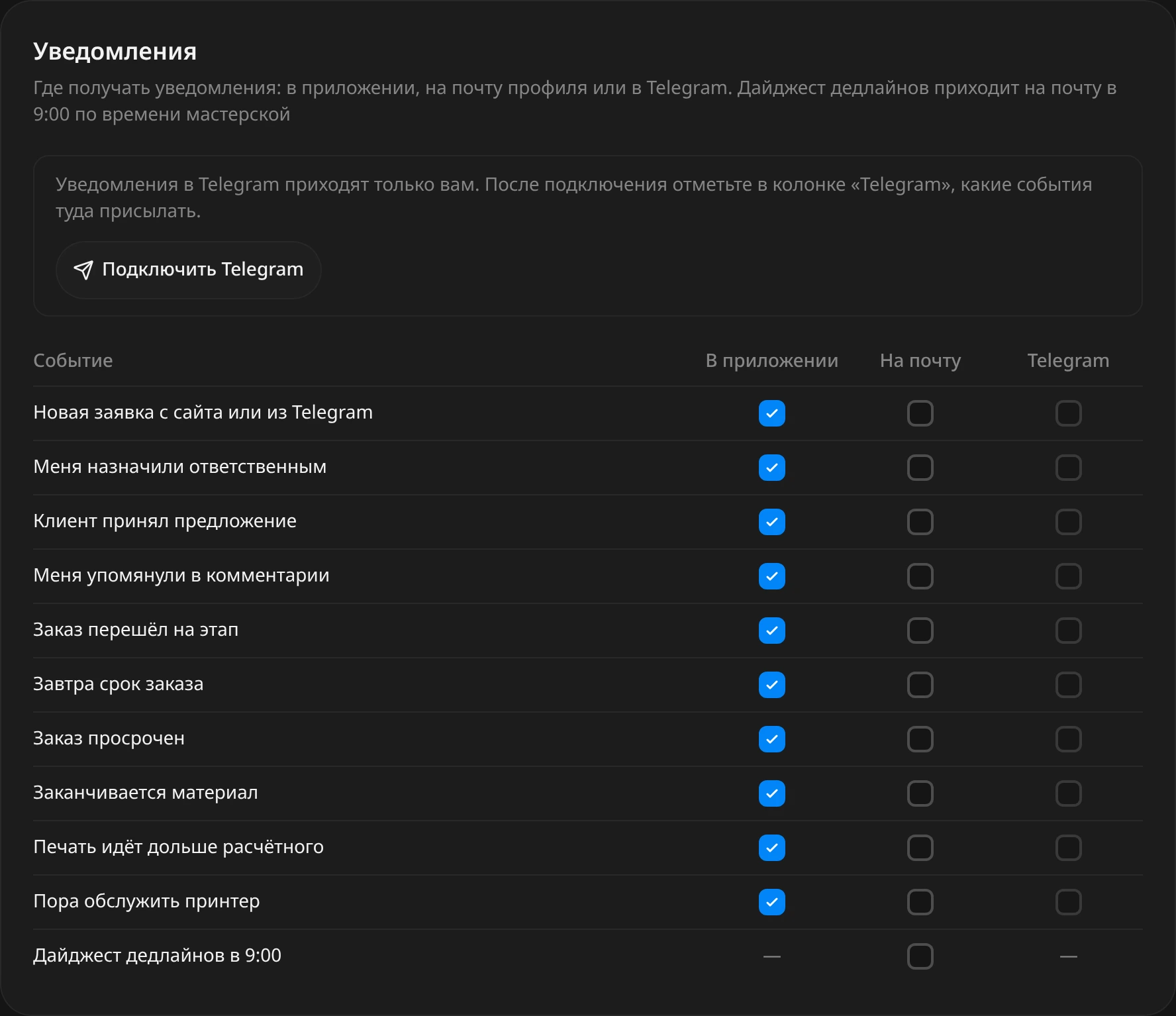Enable email for Дайджест дедлайнов в 9:00
1176x1016 pixels.
[920, 956]
